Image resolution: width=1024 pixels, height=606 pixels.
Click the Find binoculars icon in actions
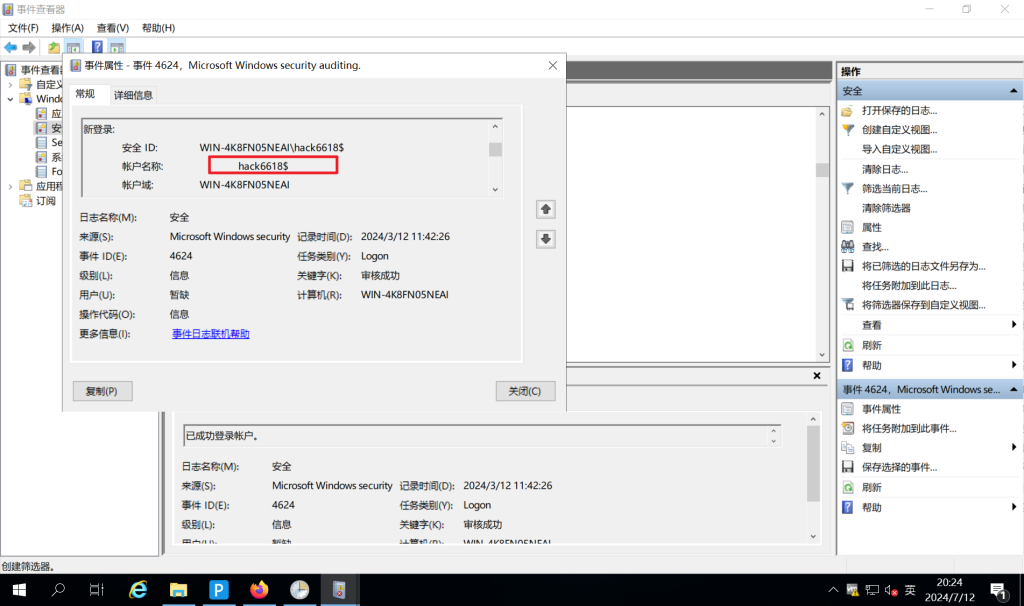[x=848, y=247]
